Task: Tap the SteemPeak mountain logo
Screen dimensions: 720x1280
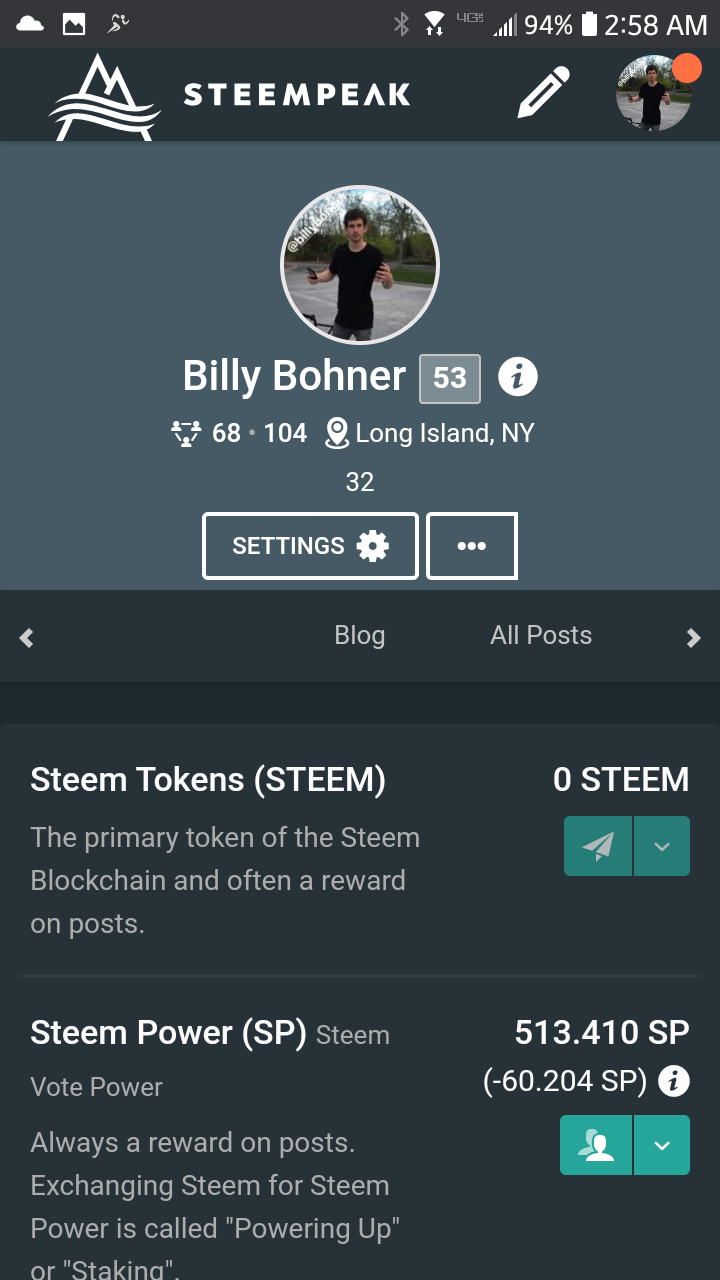Action: pyautogui.click(x=105, y=97)
